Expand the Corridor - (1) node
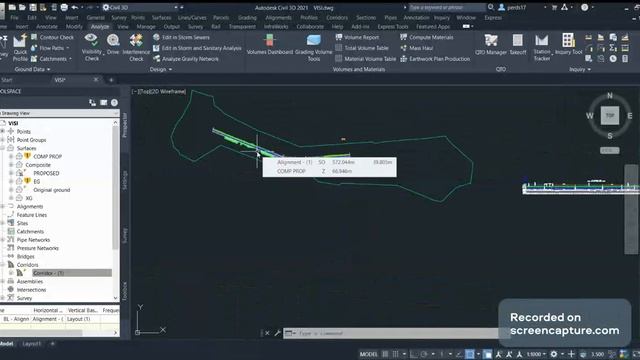 pos(11,273)
